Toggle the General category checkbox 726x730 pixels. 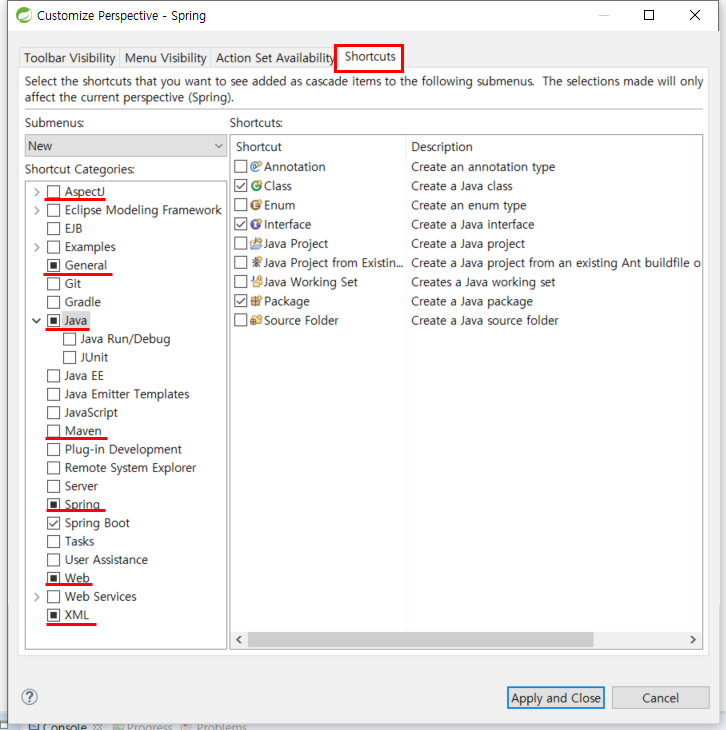(54, 265)
